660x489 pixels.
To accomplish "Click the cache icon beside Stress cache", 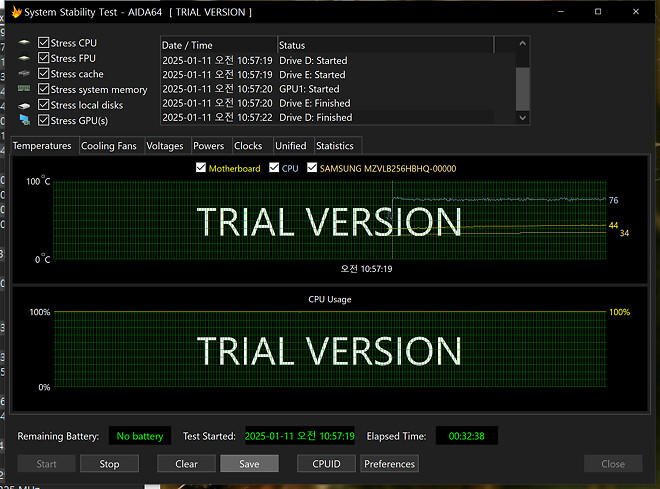I will (x=24, y=75).
